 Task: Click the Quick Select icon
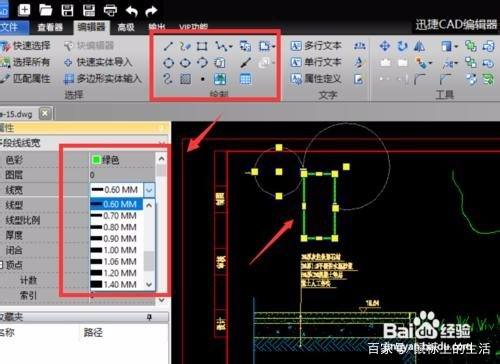[x=5, y=46]
